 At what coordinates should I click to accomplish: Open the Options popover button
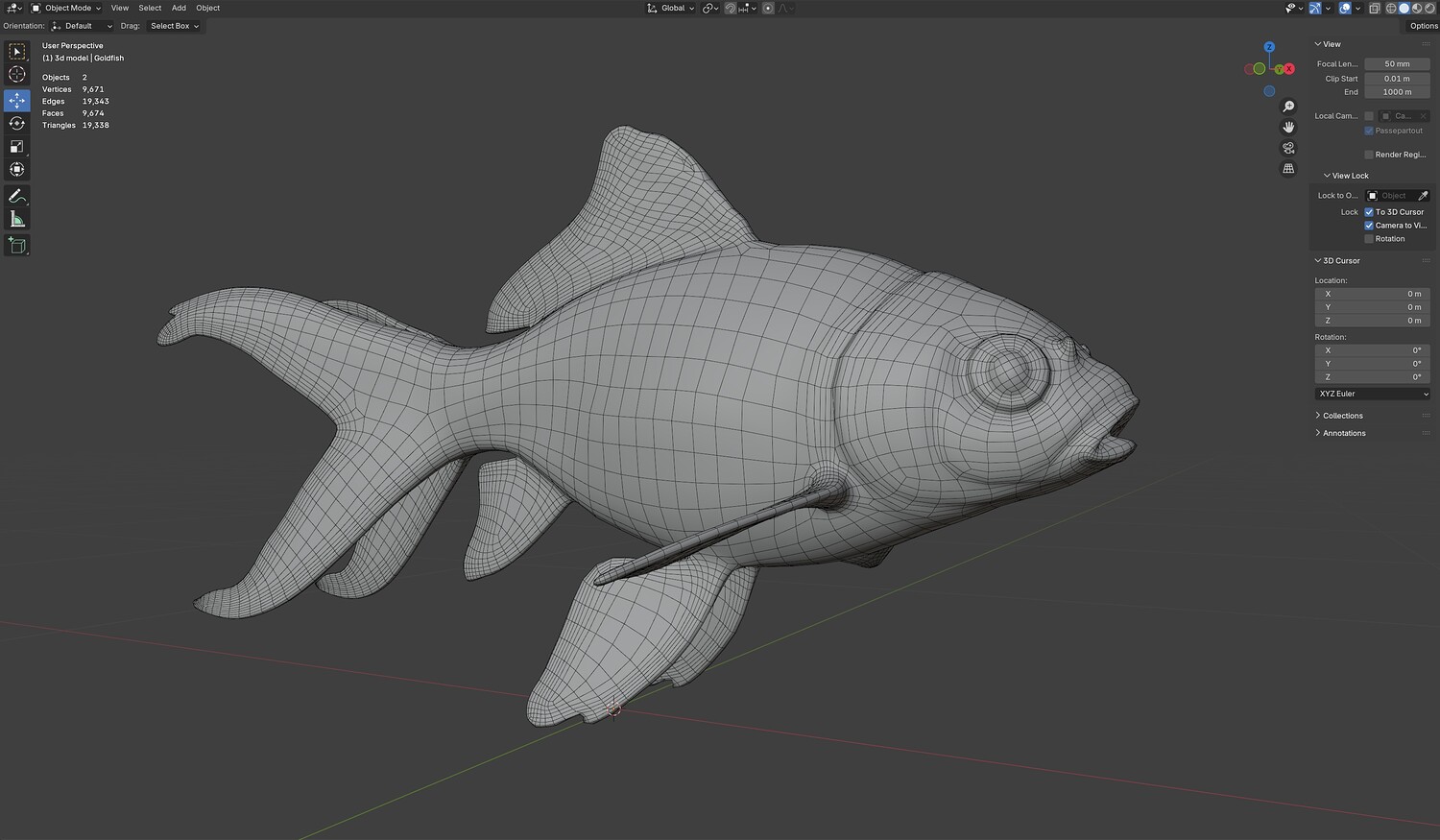pos(1424,26)
